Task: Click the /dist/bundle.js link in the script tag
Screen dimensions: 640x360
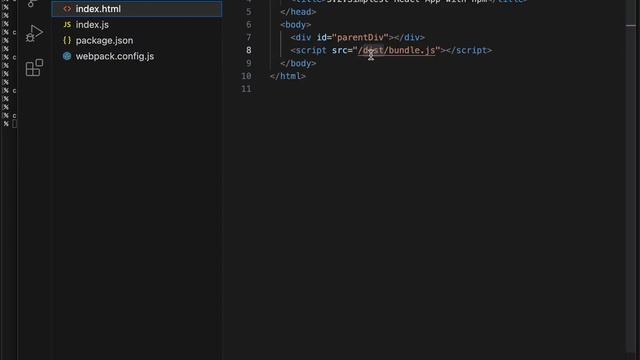Action: [x=396, y=50]
